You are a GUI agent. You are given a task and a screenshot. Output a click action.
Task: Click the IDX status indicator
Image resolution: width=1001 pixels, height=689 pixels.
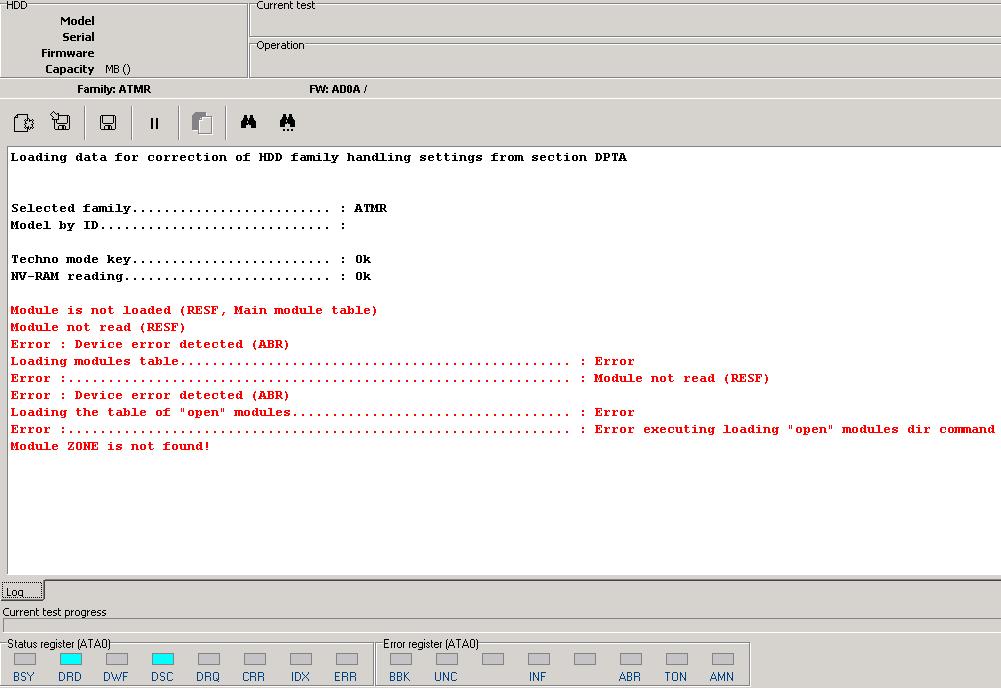tap(301, 659)
